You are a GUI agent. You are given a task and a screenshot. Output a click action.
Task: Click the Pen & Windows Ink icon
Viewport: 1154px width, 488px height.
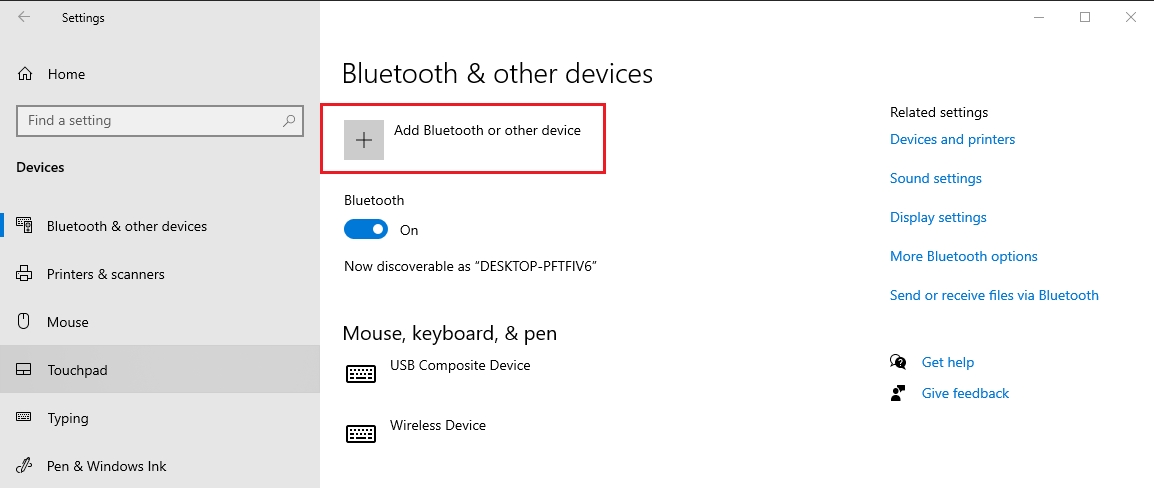[x=25, y=466]
